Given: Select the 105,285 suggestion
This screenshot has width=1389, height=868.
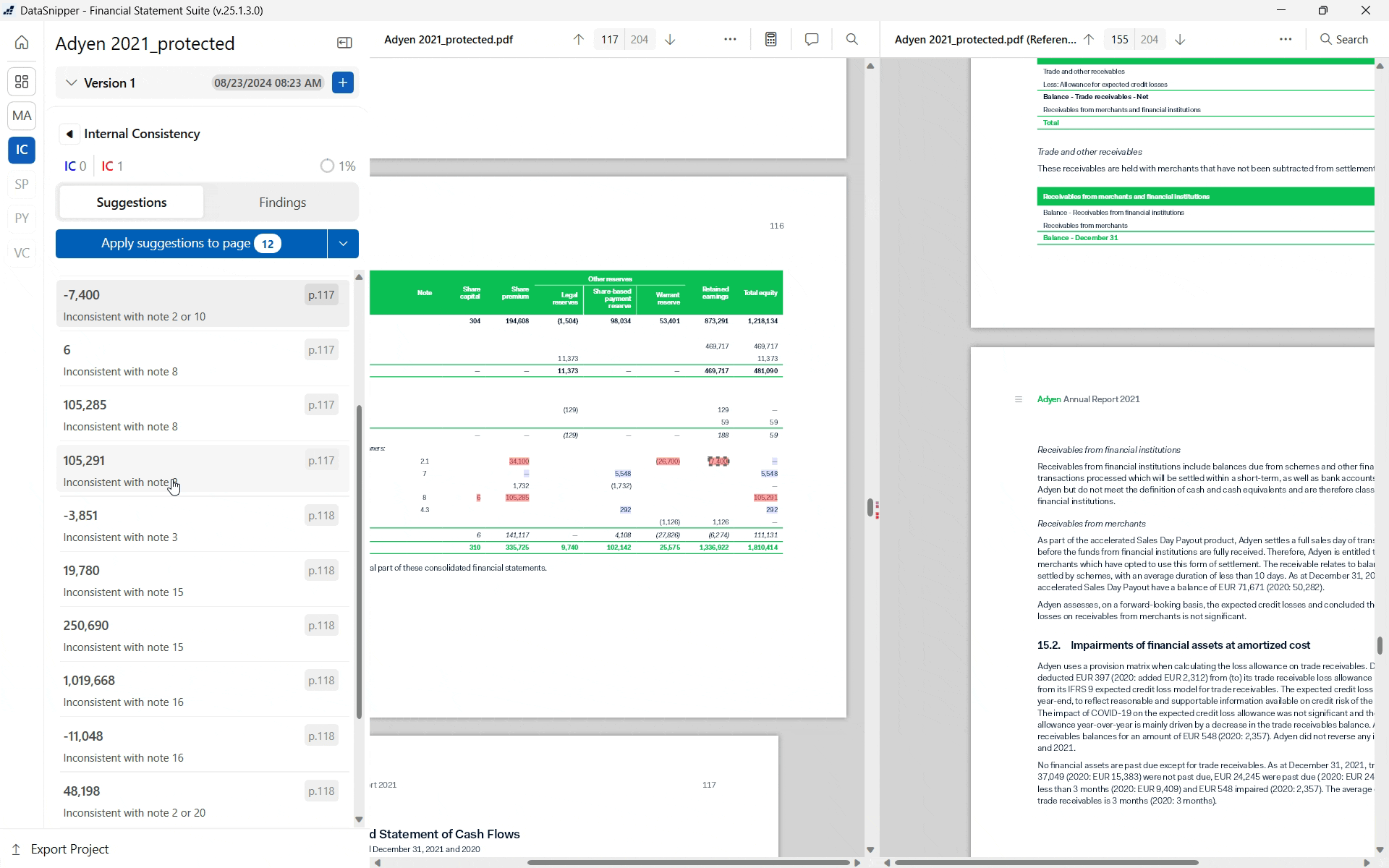Looking at the screenshot, I should pyautogui.click(x=203, y=414).
